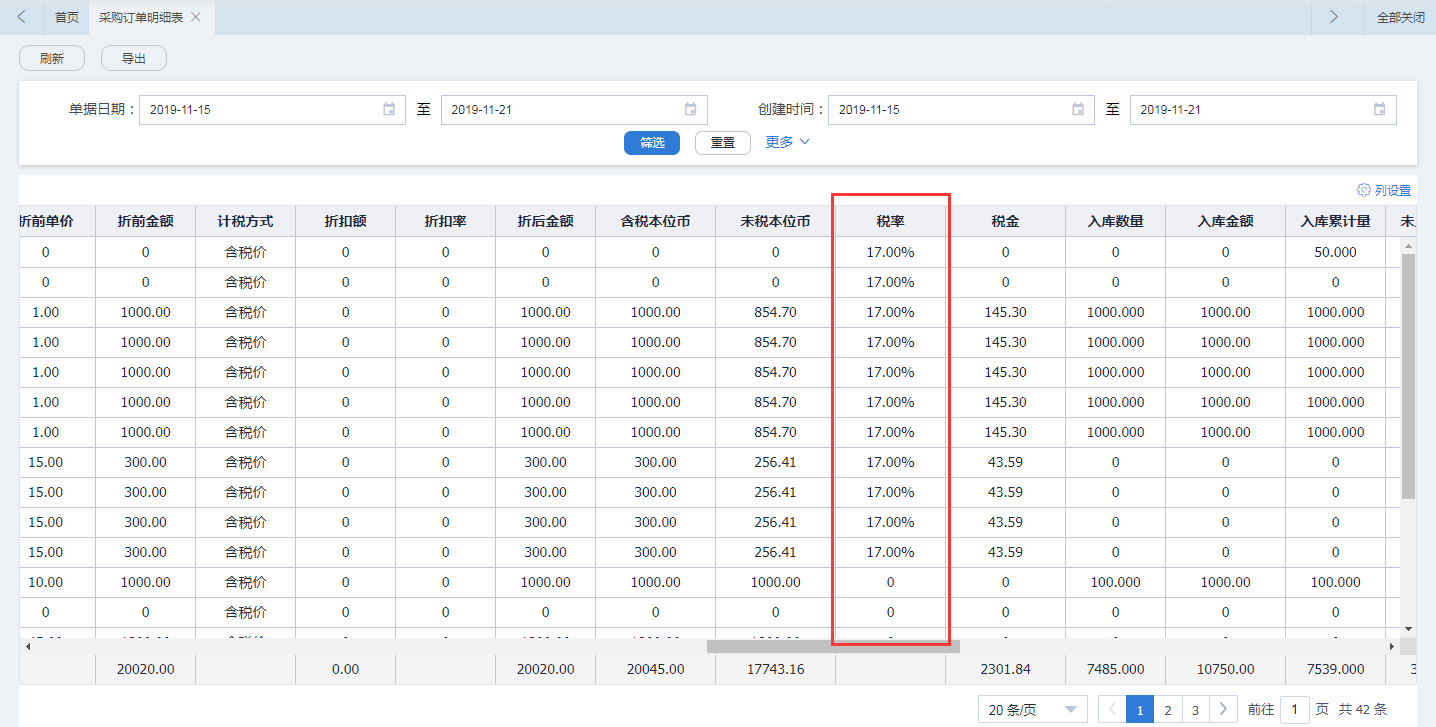Go to previous page arrow in pagination
Viewport: 1436px width, 727px height.
tap(1111, 709)
